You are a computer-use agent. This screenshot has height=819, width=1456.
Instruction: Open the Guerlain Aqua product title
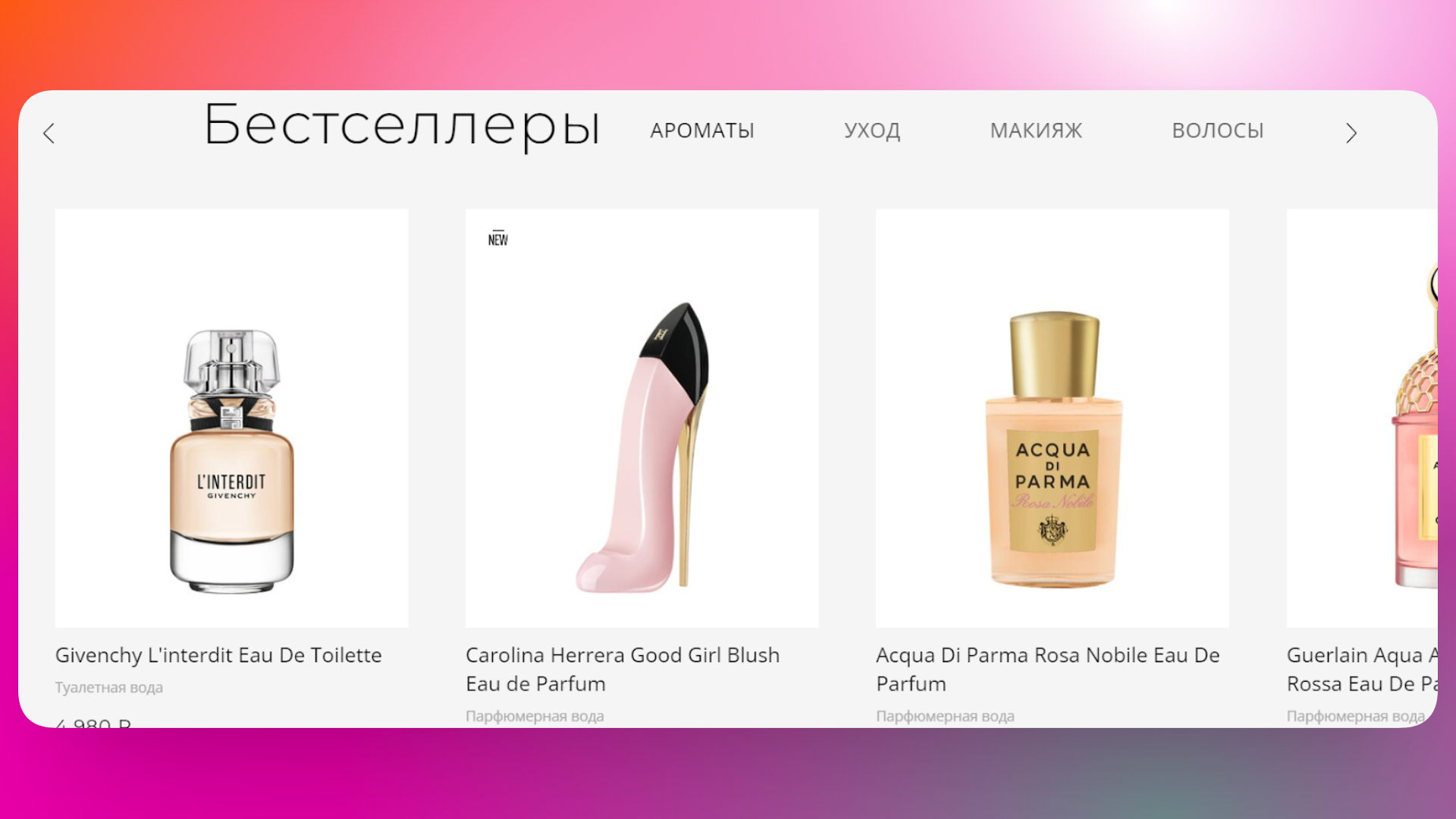(1362, 670)
